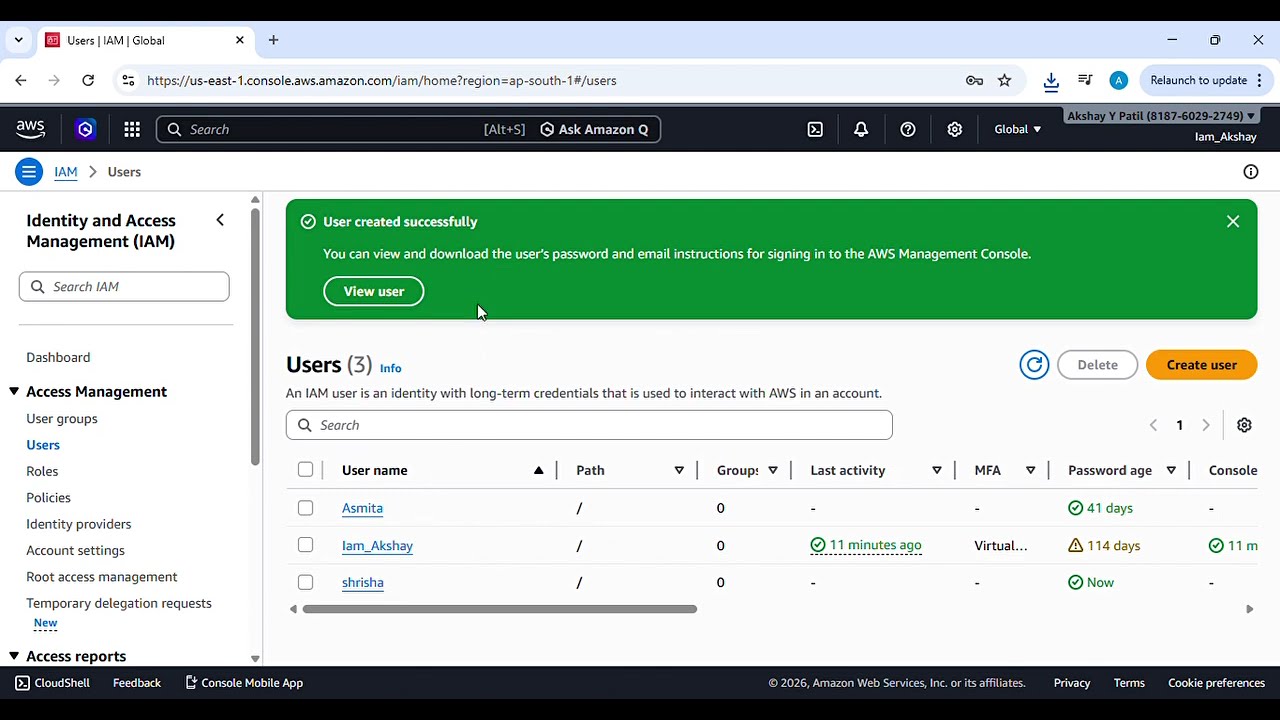Open Chrome tab search dropdown arrow
Image resolution: width=1280 pixels, height=720 pixels.
click(18, 40)
